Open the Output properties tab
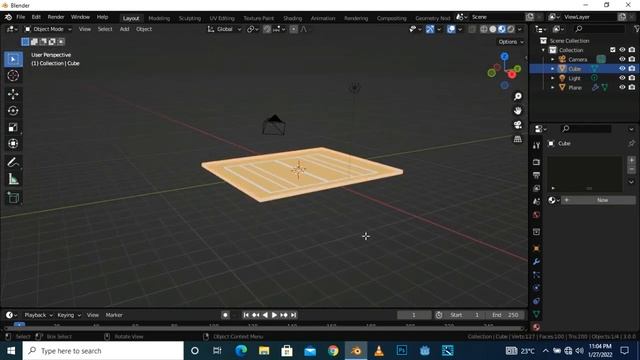Image resolution: width=640 pixels, height=360 pixels. 536,175
